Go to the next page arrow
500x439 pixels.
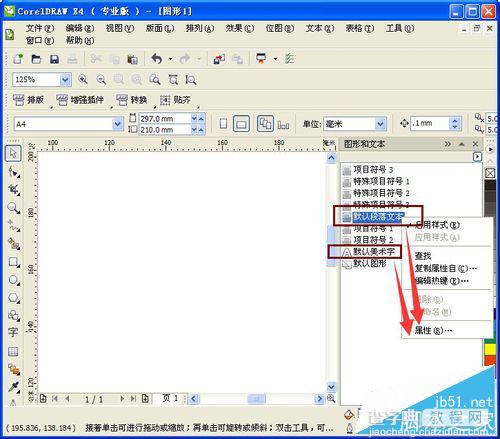tap(122, 398)
